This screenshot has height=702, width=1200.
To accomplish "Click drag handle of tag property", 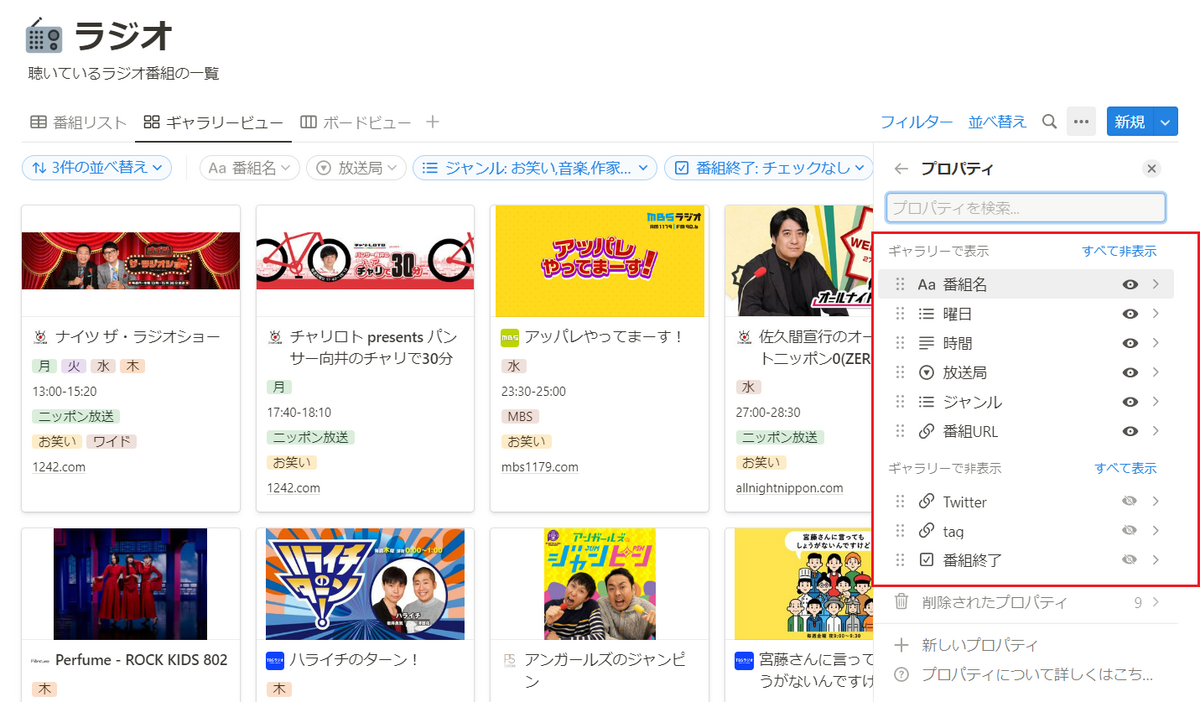I will pyautogui.click(x=900, y=531).
